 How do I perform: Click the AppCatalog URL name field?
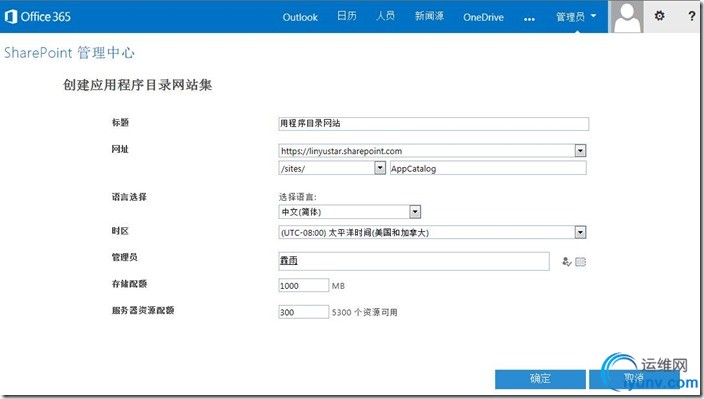488,168
